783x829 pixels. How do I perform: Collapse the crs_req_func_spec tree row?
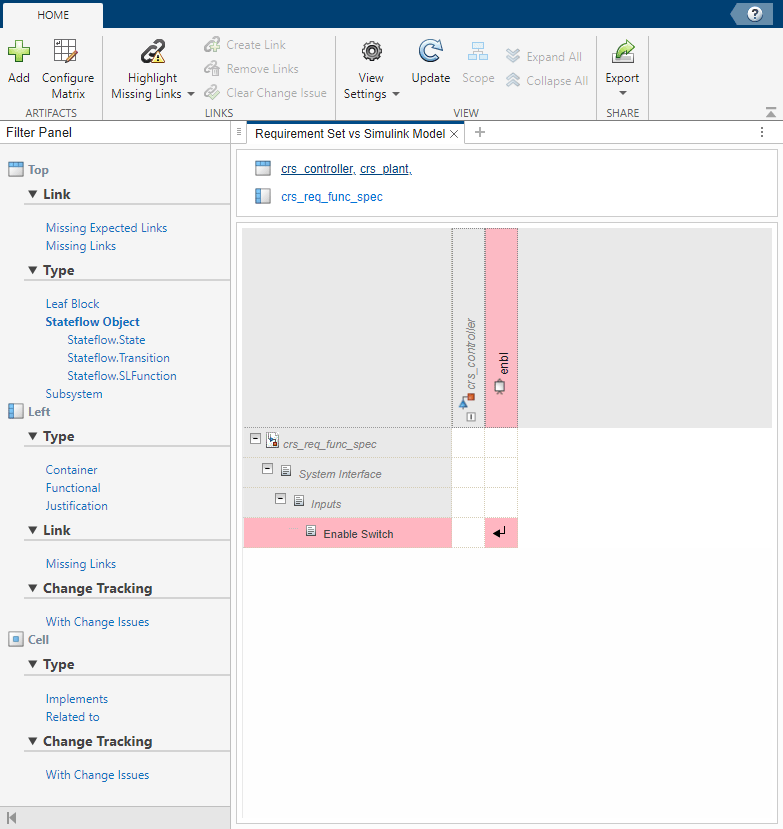point(255,439)
